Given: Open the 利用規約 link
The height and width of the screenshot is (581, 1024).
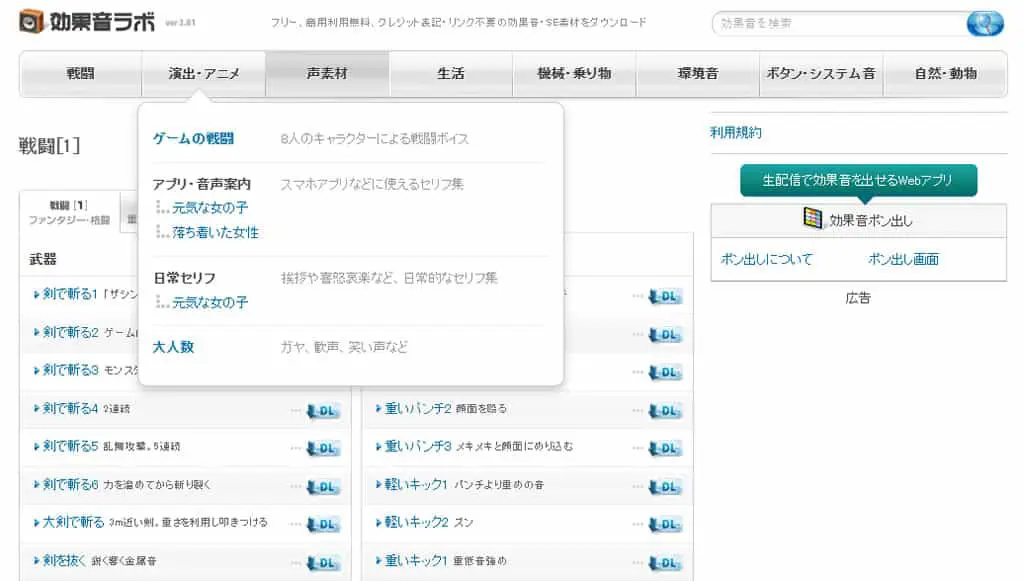Looking at the screenshot, I should pos(735,133).
